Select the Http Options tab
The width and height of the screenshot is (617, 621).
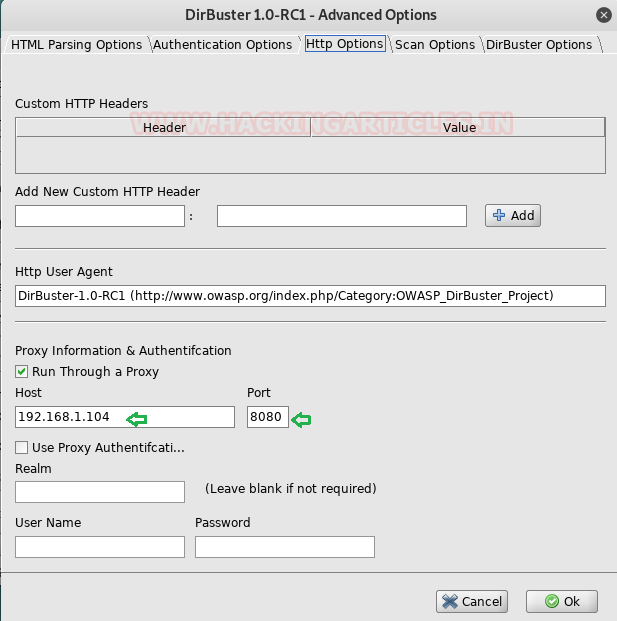pos(345,44)
